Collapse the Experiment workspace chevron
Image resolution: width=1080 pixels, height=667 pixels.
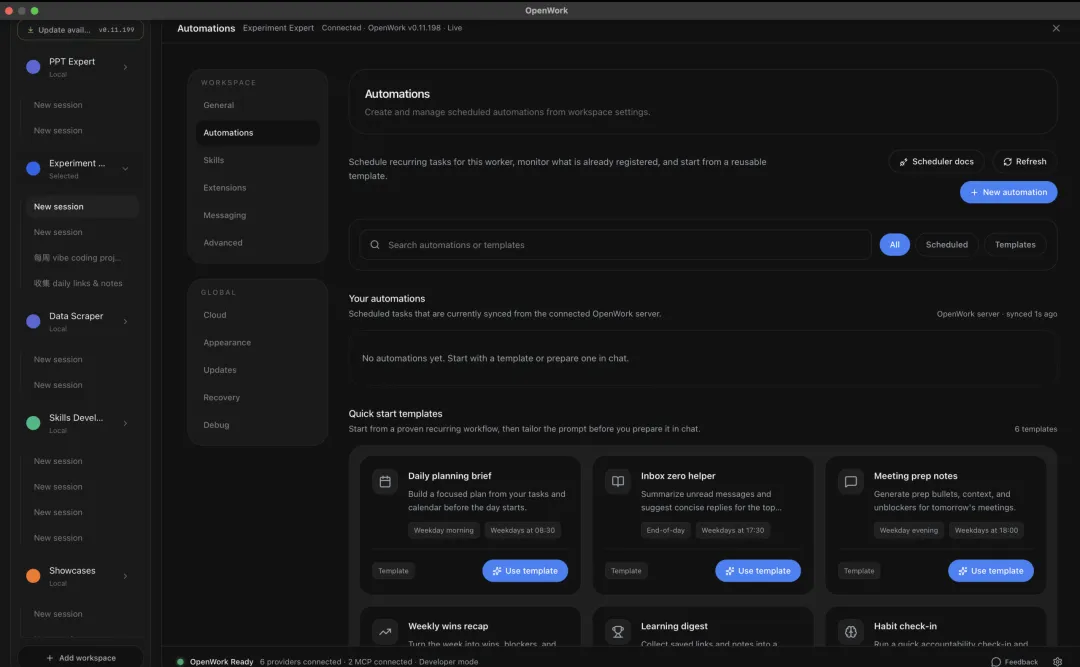(x=125, y=168)
